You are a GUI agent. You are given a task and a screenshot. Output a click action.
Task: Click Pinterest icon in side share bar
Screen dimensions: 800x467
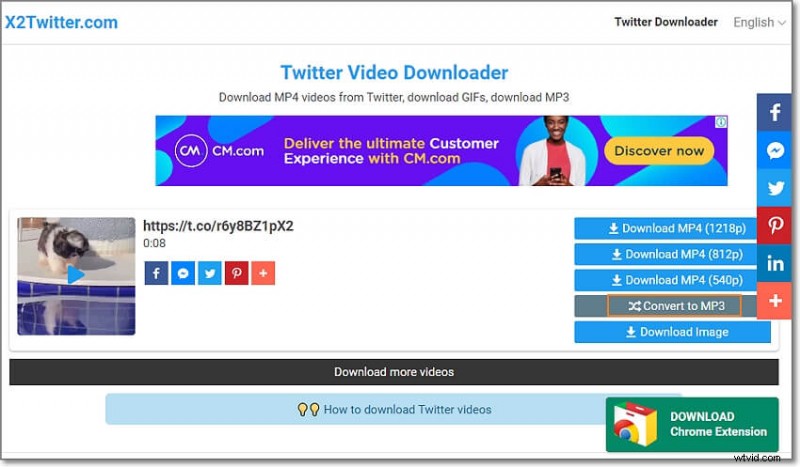coord(774,225)
